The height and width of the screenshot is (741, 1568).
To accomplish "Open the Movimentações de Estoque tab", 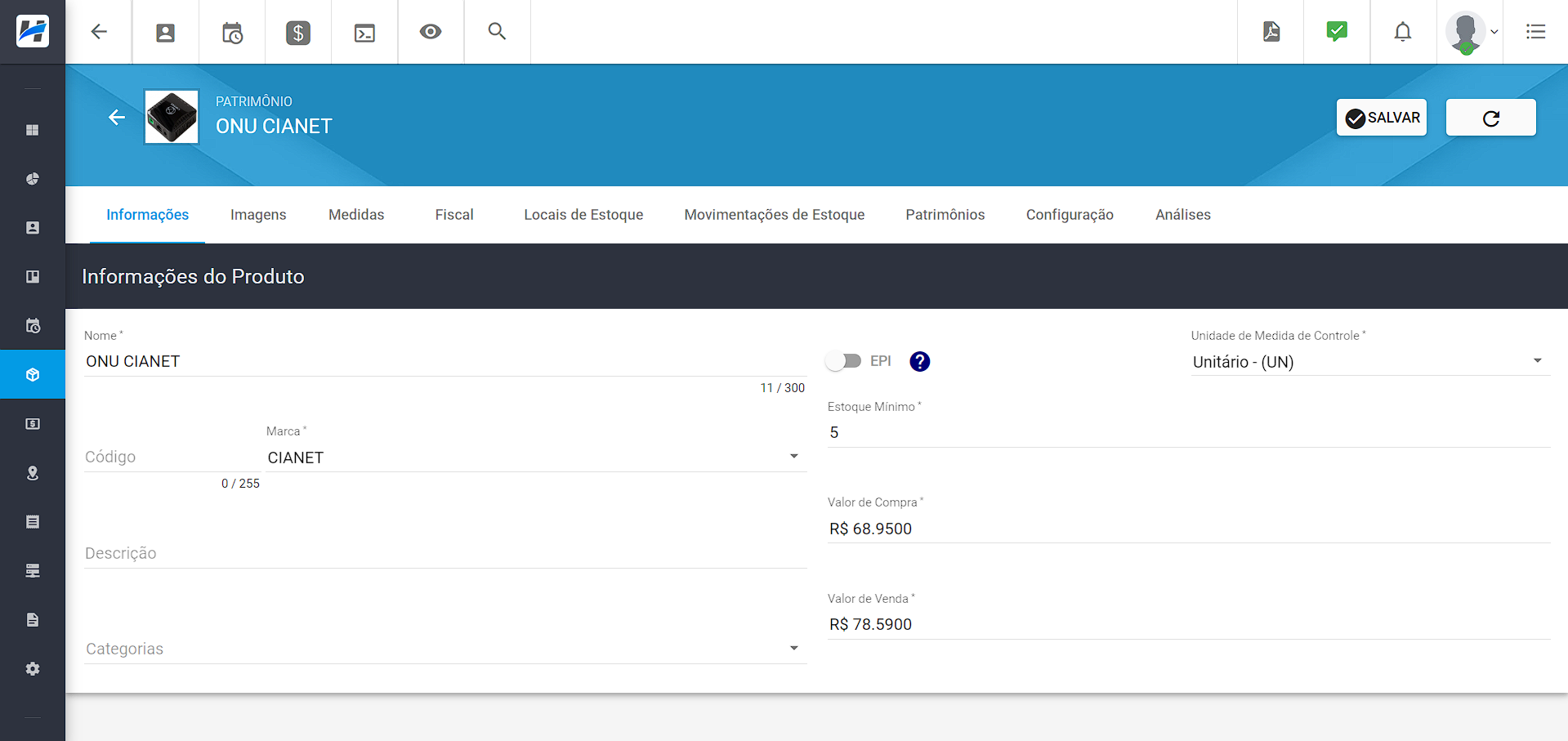I will pos(775,215).
